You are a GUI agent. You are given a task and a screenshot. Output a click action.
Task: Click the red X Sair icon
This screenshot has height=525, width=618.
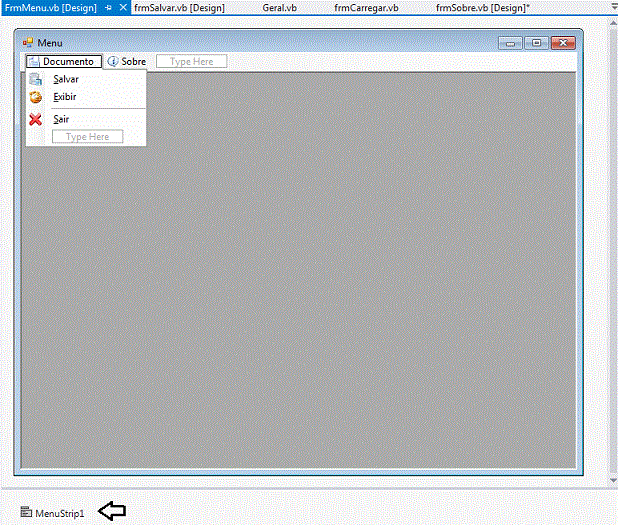(x=35, y=119)
